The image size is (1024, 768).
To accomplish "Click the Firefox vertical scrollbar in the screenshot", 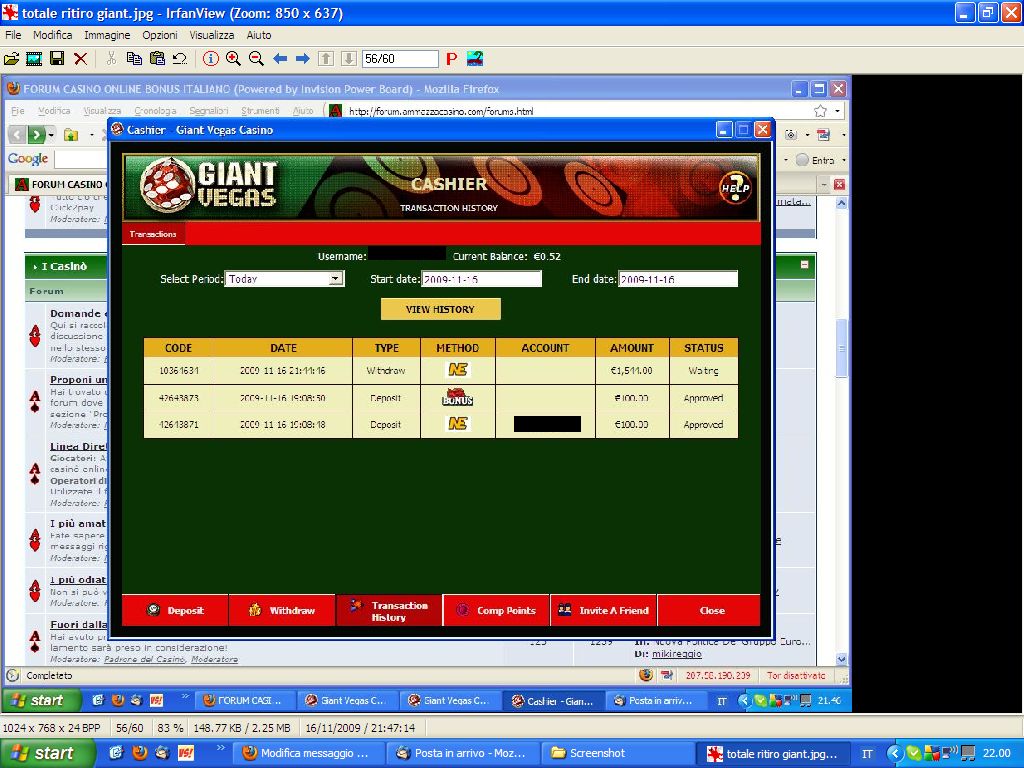I will tap(841, 431).
